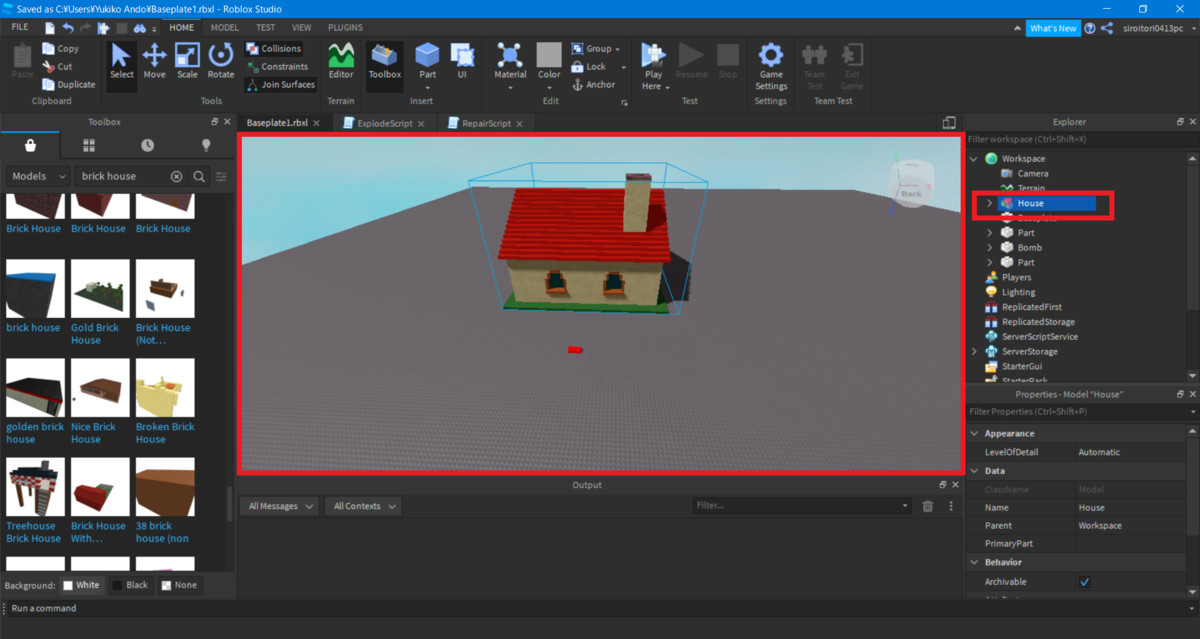Open the UI insert tool
1200x639 pixels.
(462, 62)
